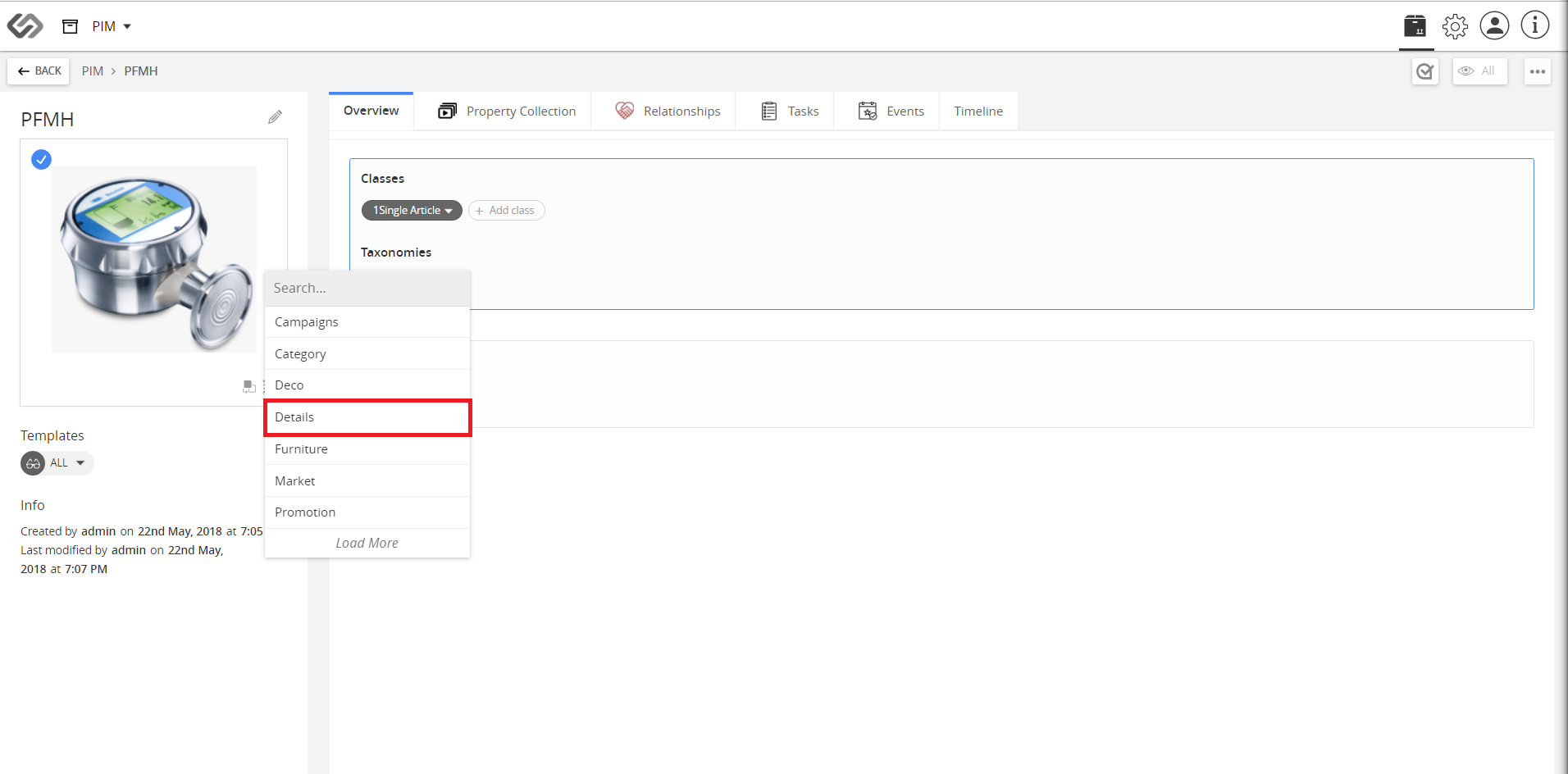Image resolution: width=1568 pixels, height=774 pixels.
Task: Click the Templates label
Action: point(52,435)
